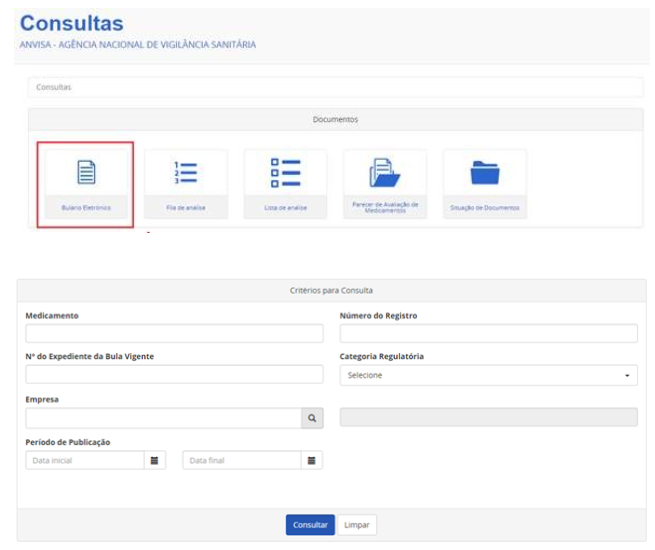Screen dimensions: 655x550
Task: Click the Data inicial date field
Action: pyautogui.click(x=85, y=460)
